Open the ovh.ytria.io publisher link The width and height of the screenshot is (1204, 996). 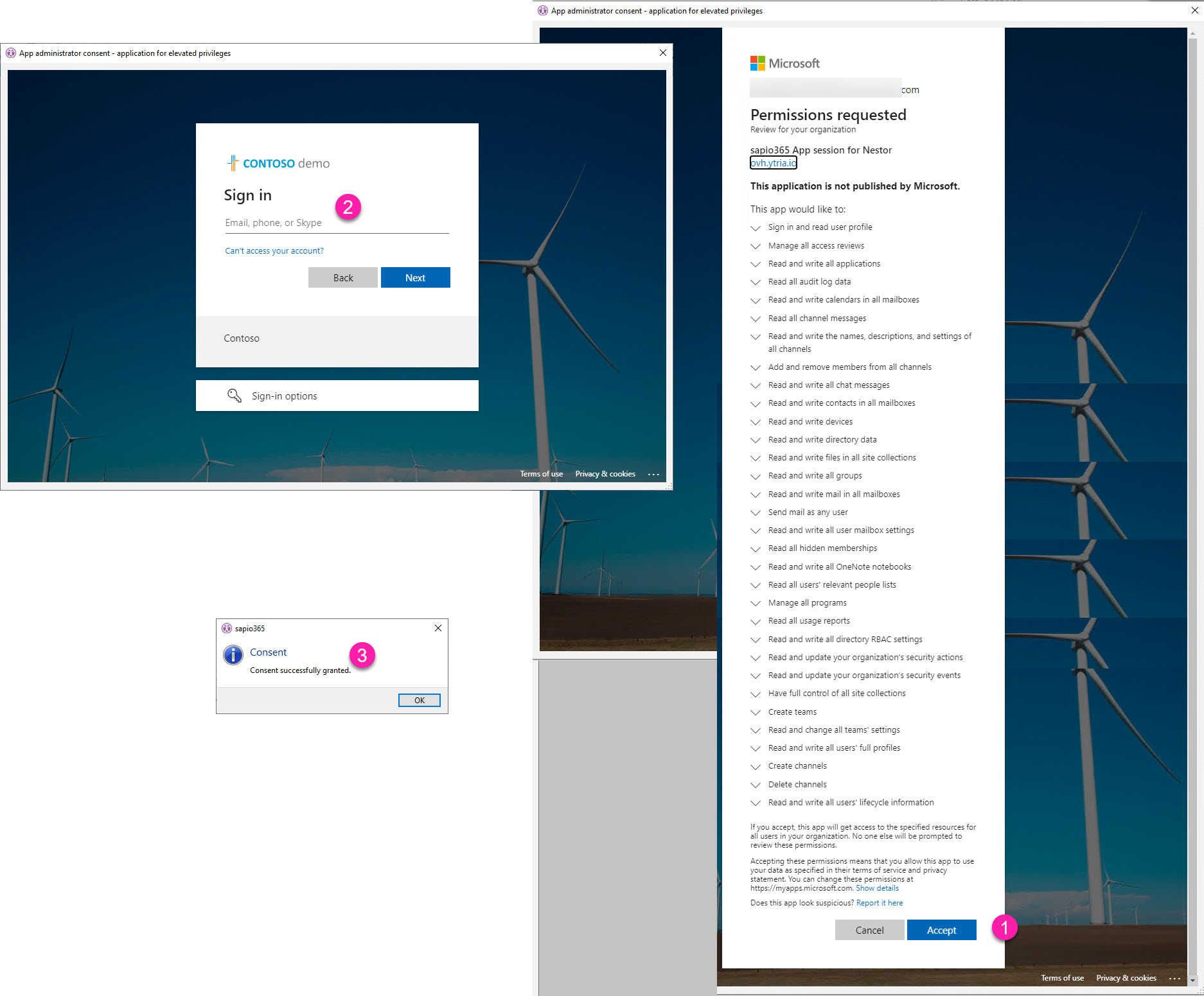[x=774, y=163]
